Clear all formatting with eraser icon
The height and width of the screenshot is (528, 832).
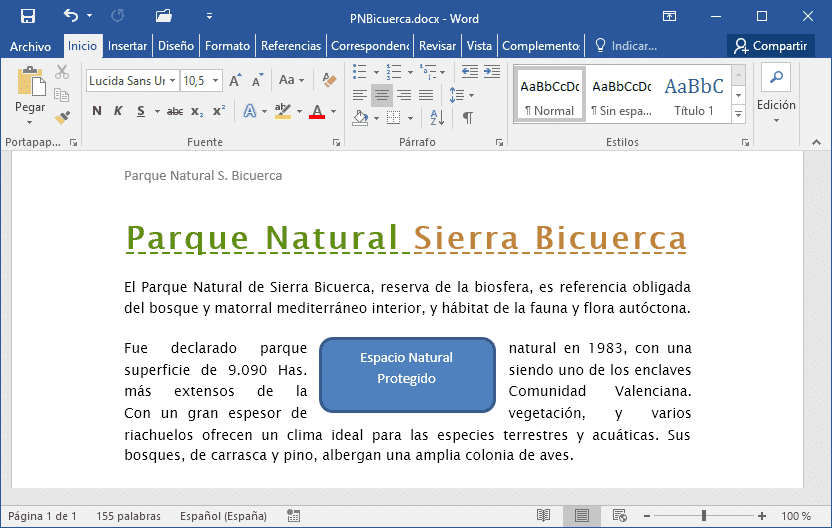tap(328, 80)
